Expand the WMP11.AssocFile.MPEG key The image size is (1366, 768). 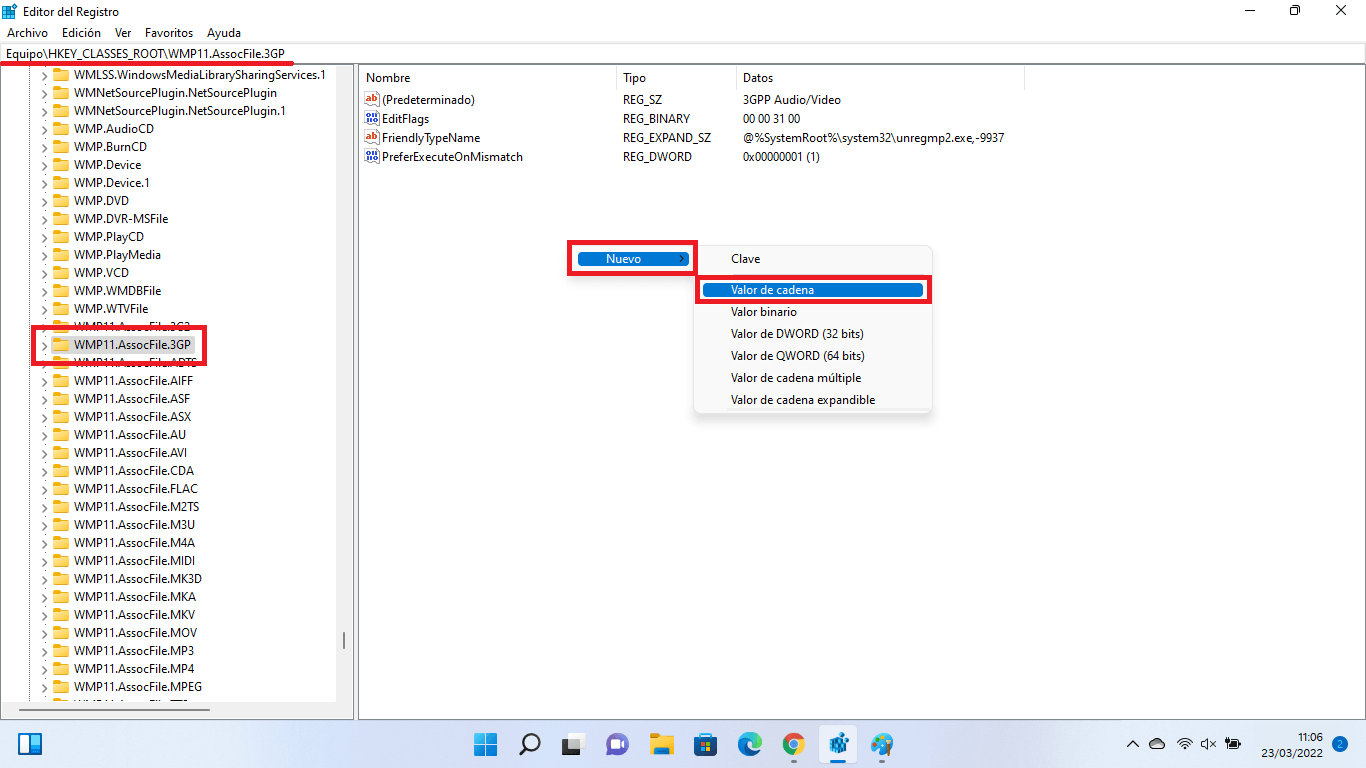pyautogui.click(x=44, y=687)
